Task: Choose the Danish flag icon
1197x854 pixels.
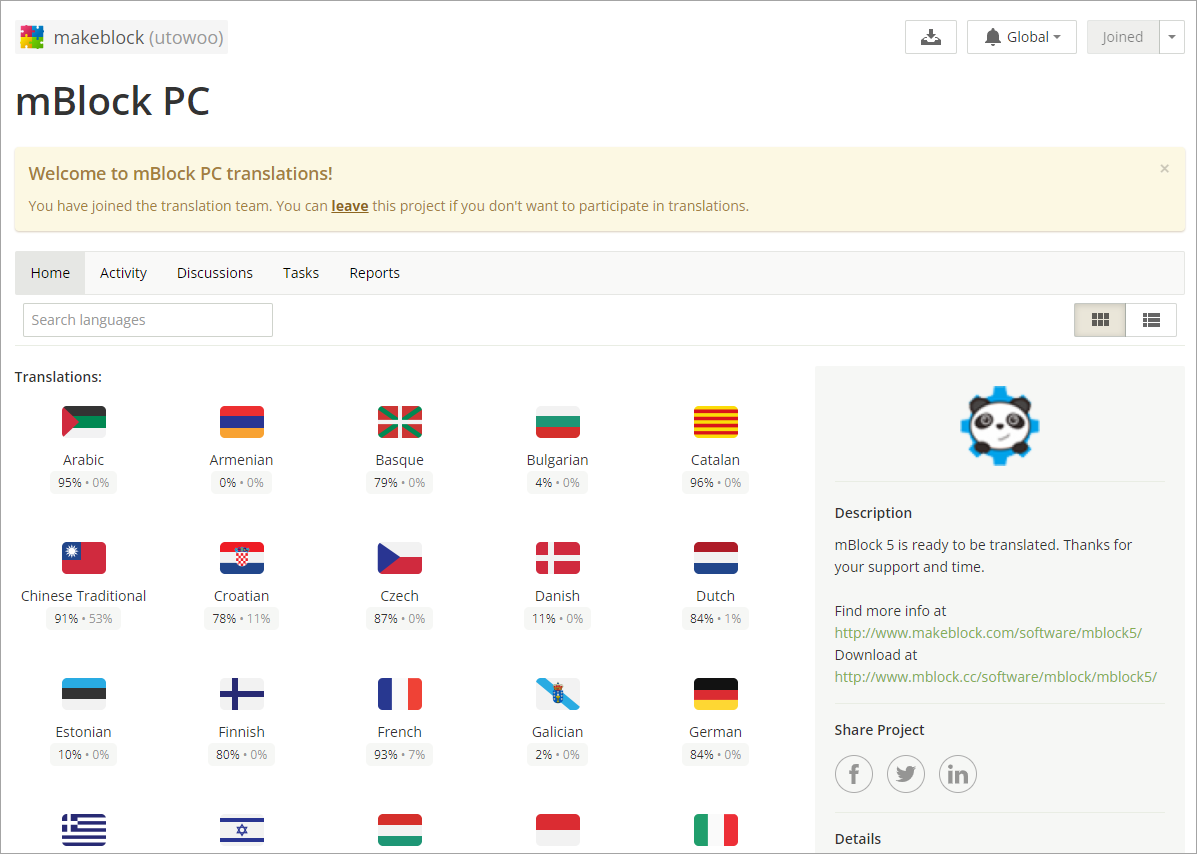Action: 558,558
